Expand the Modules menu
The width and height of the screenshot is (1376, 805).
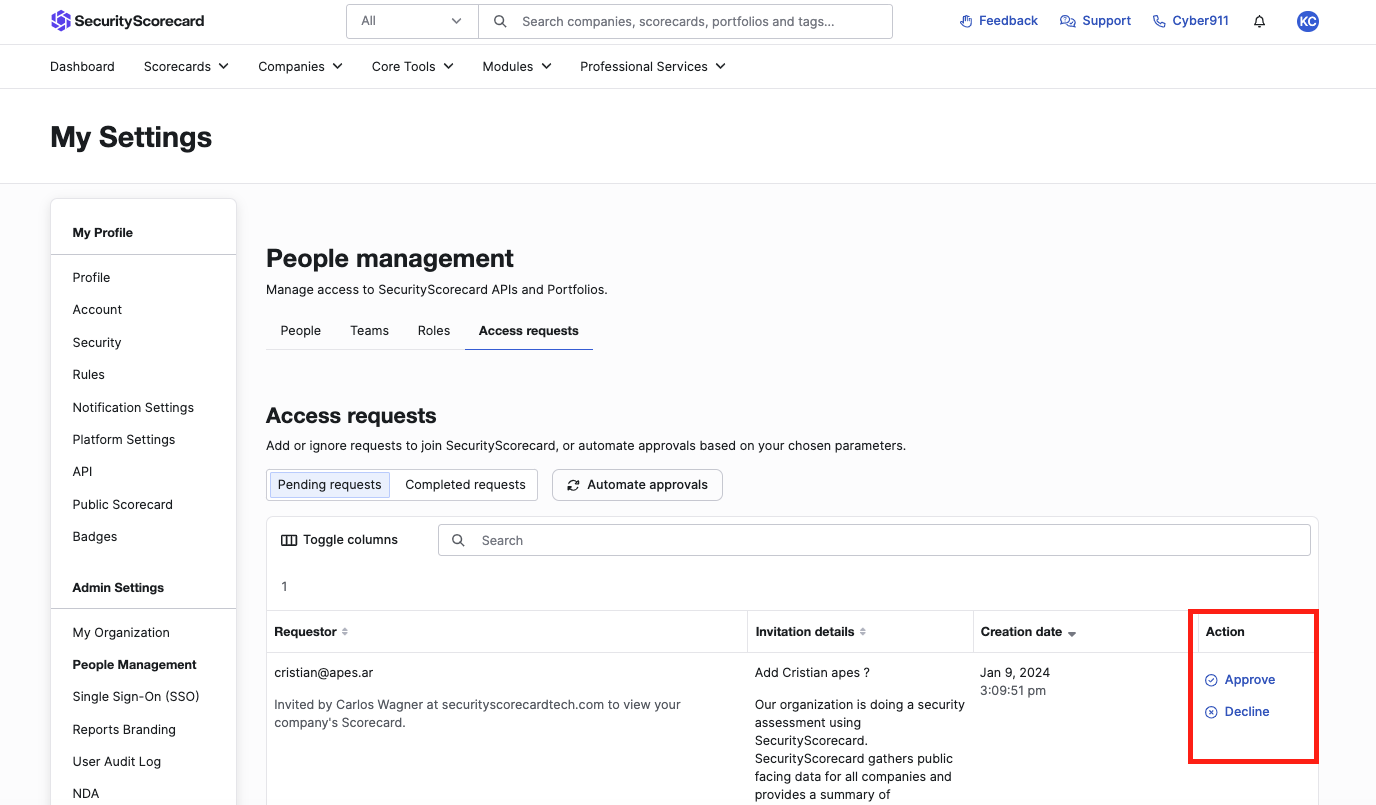[517, 66]
